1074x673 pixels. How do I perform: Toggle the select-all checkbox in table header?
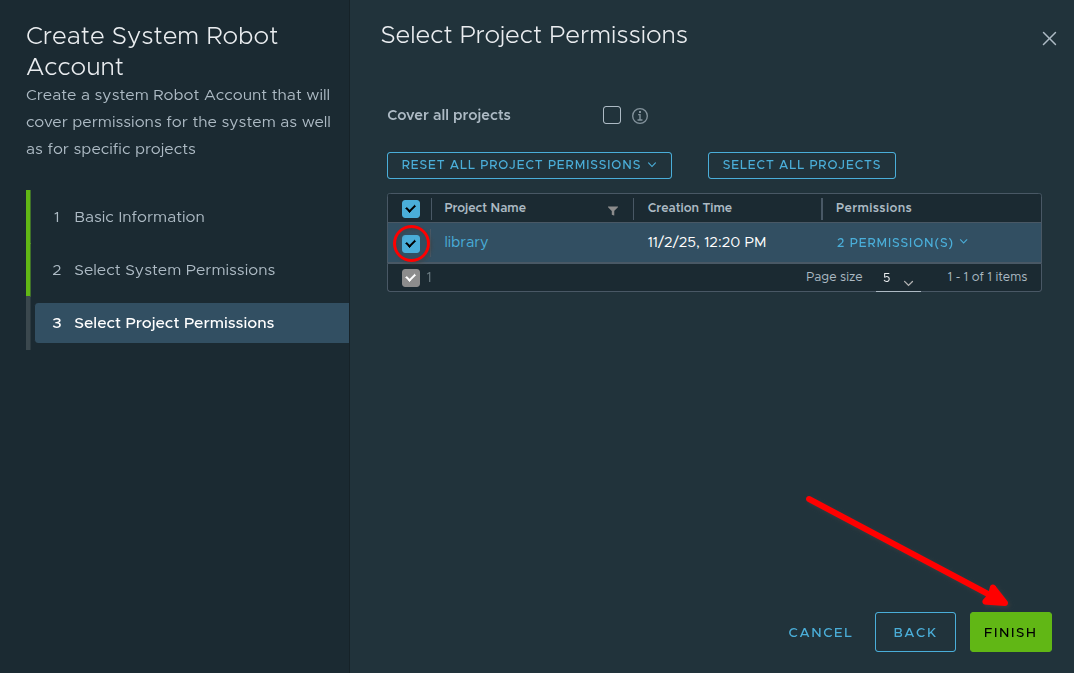point(411,208)
